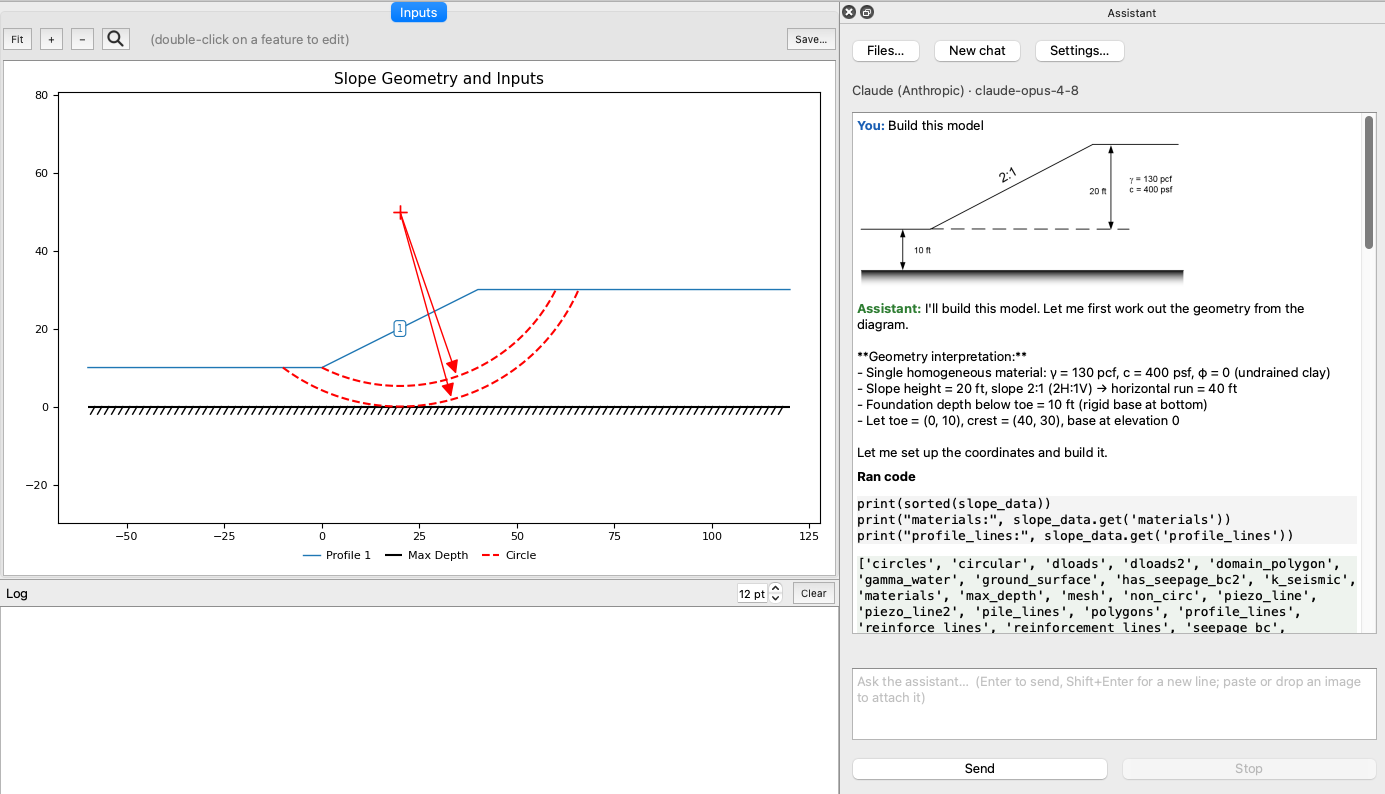
Task: Increase log font size with up arrow
Action: tap(775, 589)
